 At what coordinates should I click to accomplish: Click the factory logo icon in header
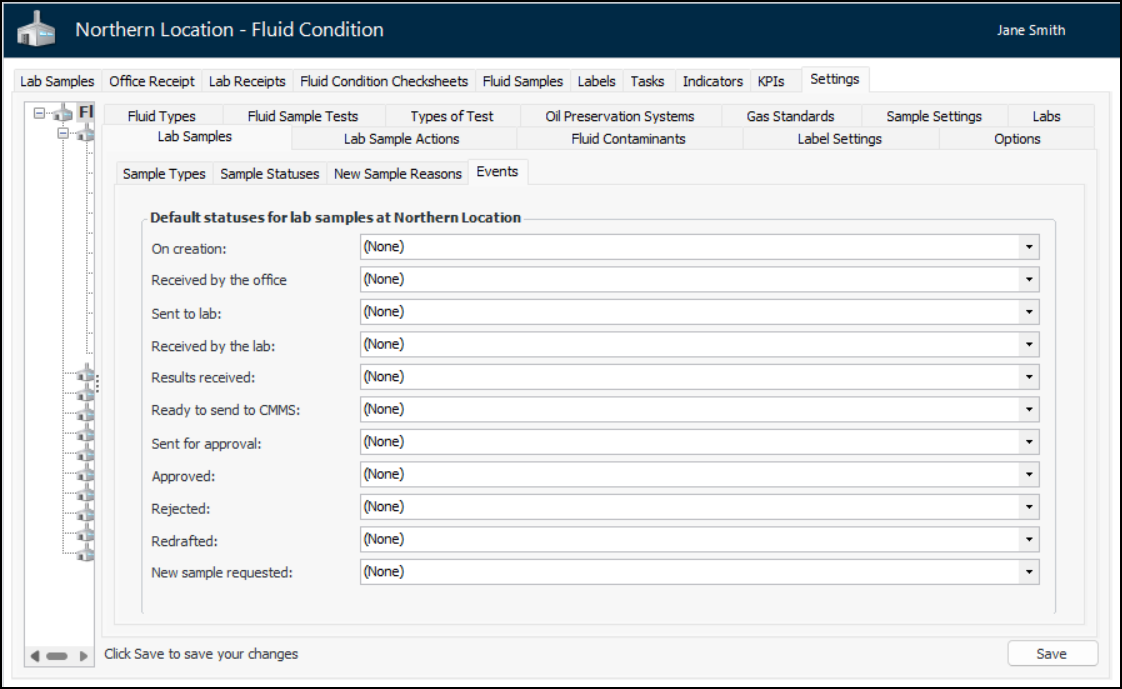(x=36, y=30)
